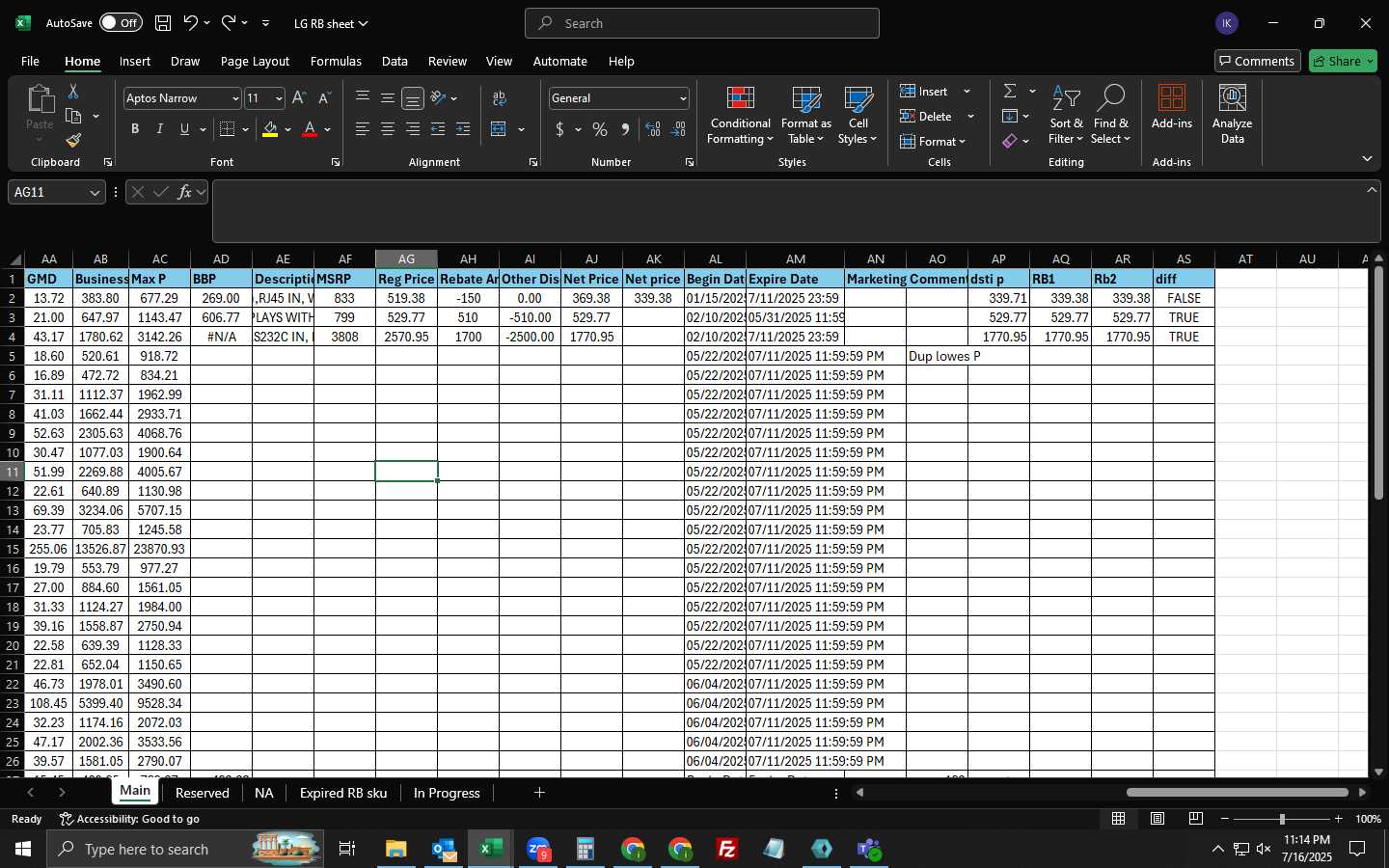Expand the Name Box dropdown
This screenshot has width=1389, height=868.
click(95, 193)
